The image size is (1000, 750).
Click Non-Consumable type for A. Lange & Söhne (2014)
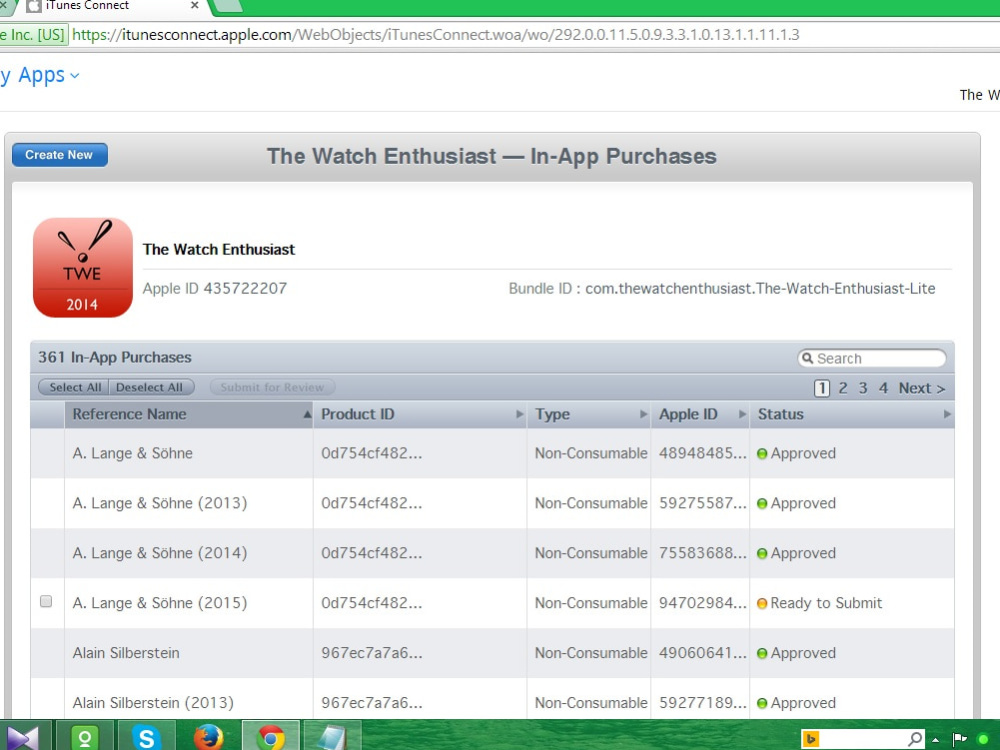pos(591,553)
